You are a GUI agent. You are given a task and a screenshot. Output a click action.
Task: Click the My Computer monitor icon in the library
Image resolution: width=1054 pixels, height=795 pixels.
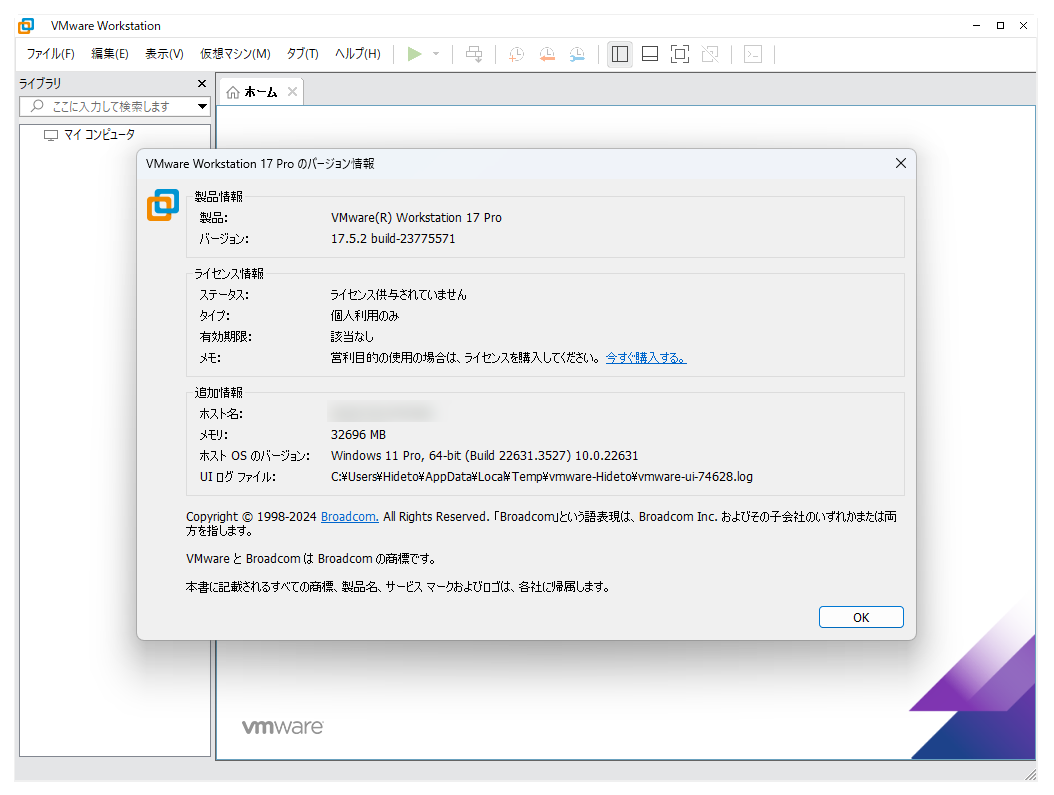(51, 134)
